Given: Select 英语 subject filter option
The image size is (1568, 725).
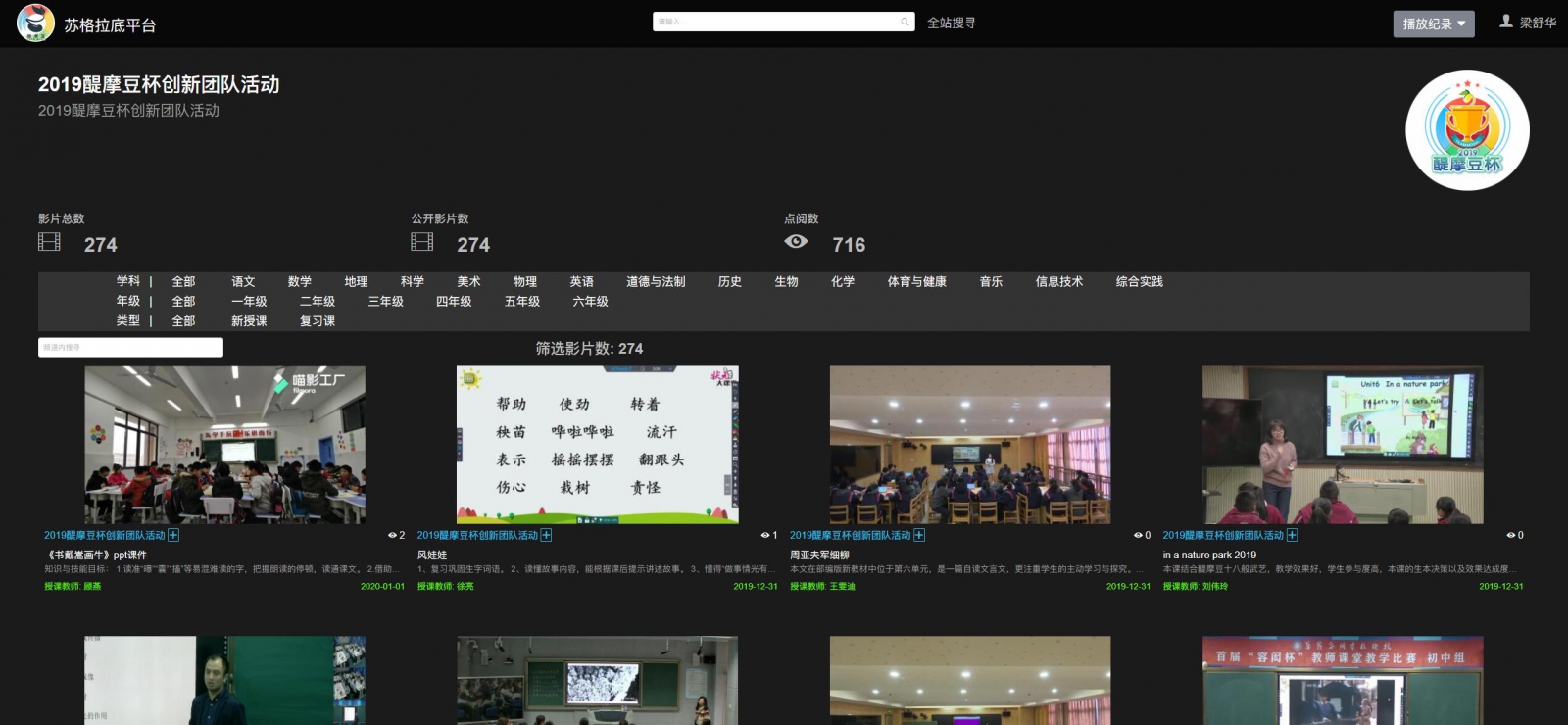Looking at the screenshot, I should click(x=582, y=282).
